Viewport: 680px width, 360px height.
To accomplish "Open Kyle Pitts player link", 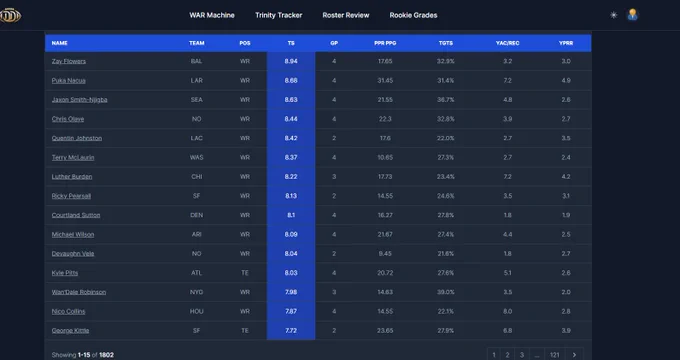I will [x=65, y=273].
